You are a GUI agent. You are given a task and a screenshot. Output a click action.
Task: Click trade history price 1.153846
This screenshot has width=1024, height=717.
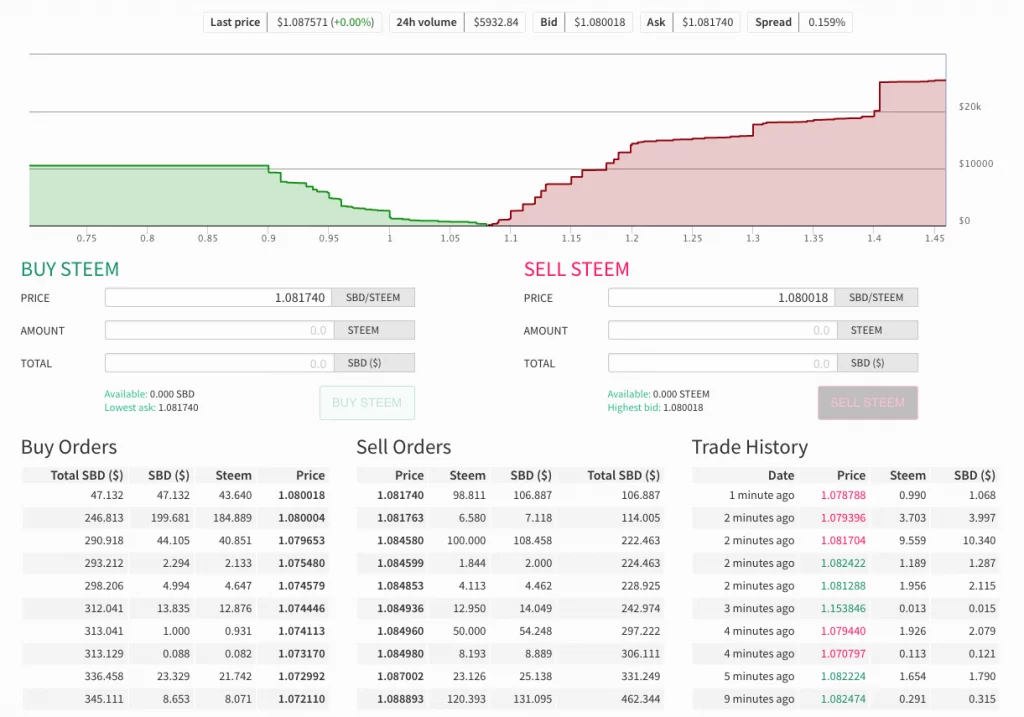tap(843, 609)
